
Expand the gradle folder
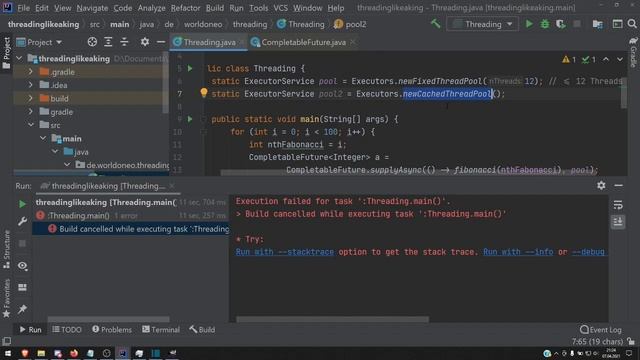(31, 111)
